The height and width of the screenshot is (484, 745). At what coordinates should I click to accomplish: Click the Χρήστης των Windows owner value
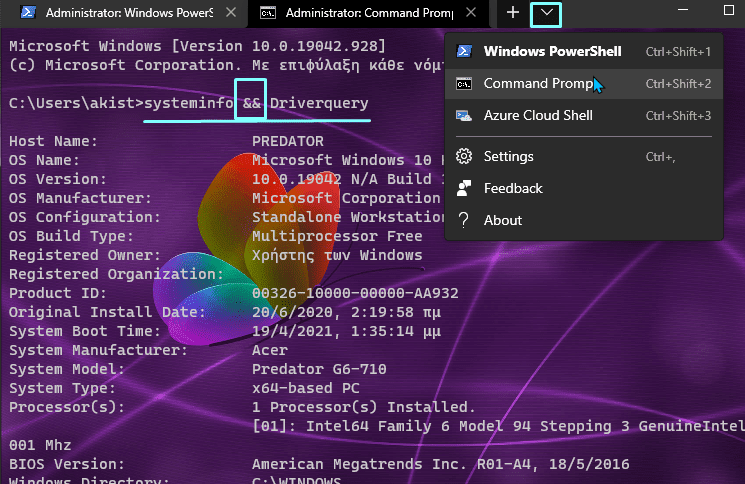point(337,256)
